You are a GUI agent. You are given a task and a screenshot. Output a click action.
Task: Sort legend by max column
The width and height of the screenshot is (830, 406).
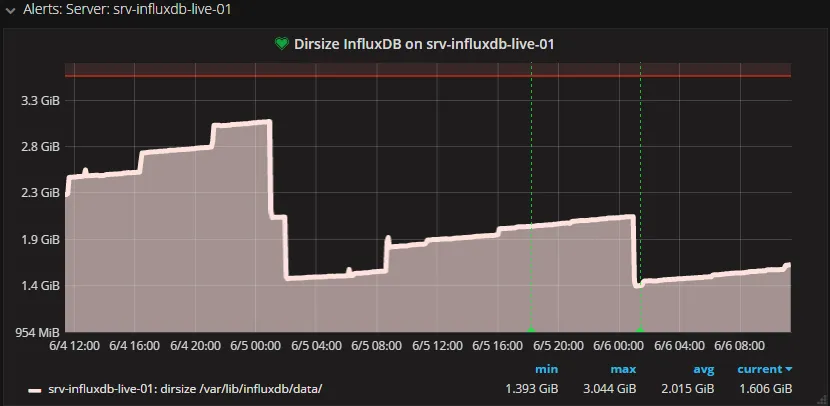point(623,369)
